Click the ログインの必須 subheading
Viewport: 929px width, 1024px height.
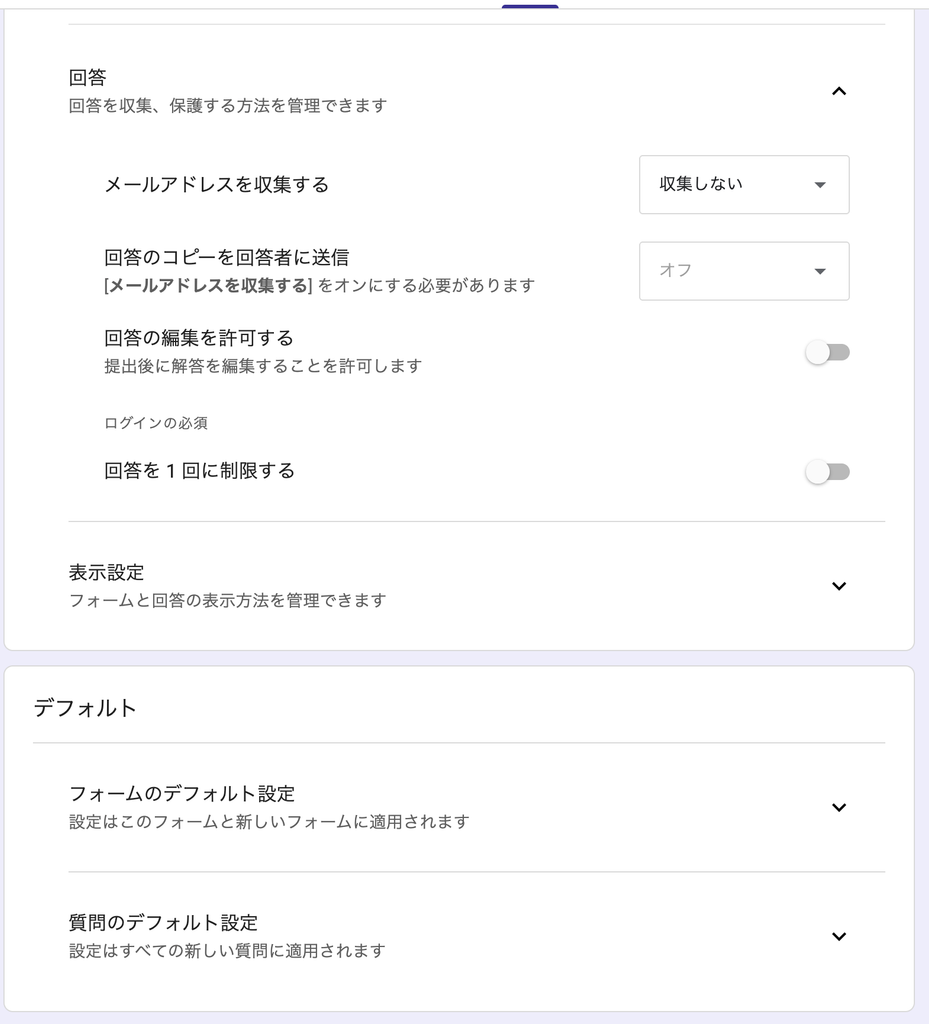[x=156, y=423]
